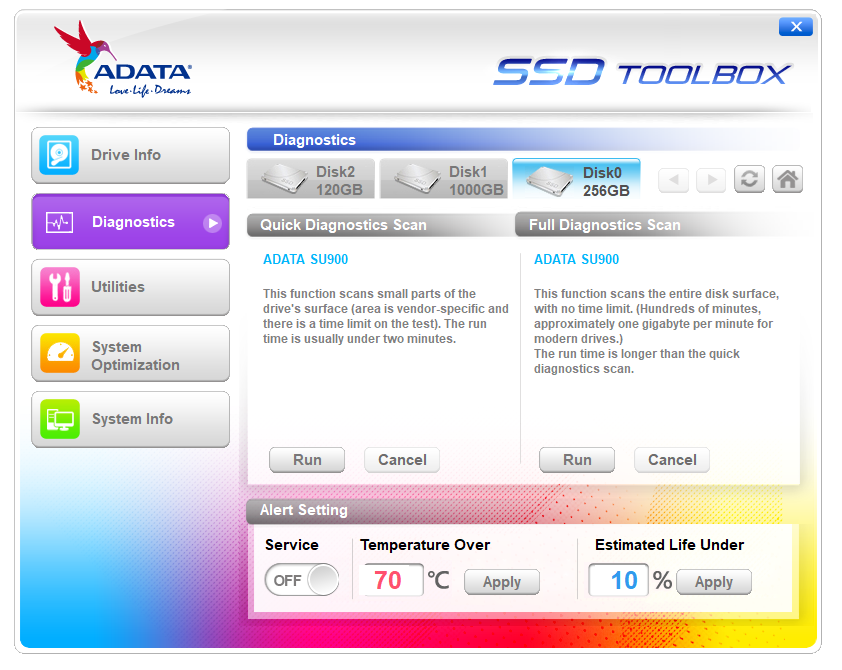The image size is (842, 670).
Task: Open the Utilities section
Action: (x=130, y=287)
